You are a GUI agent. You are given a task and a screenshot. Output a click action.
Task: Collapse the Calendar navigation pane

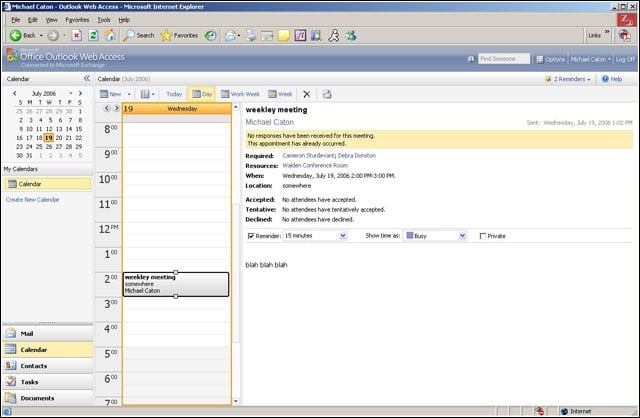coord(87,78)
